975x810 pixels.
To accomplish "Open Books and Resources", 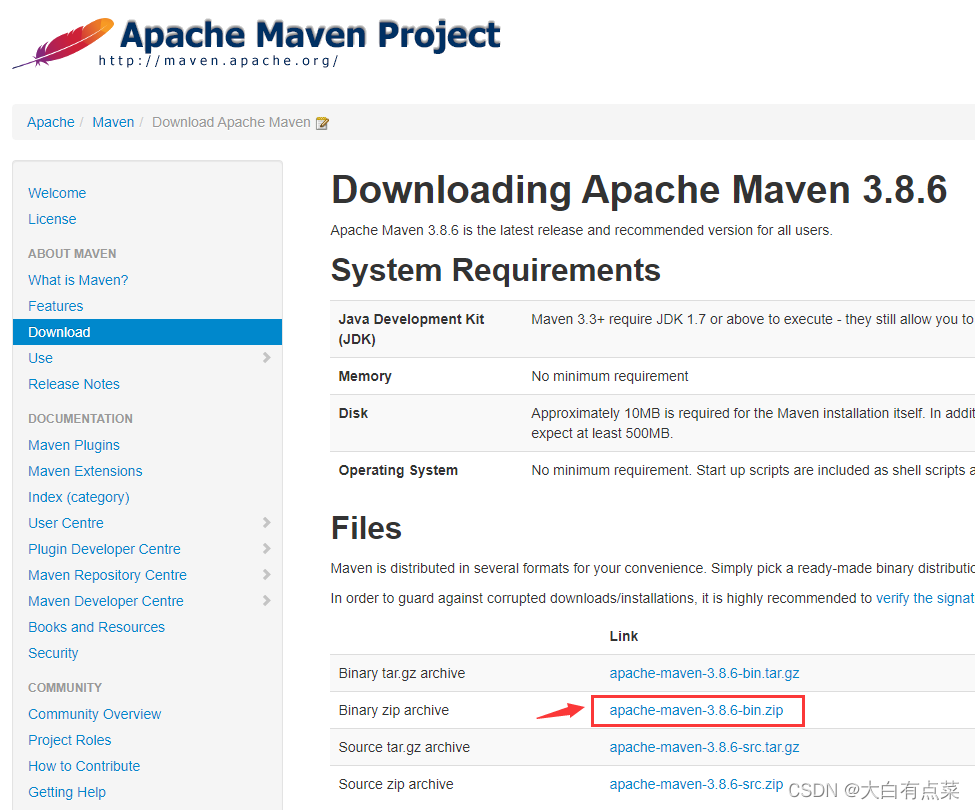I will pos(96,627).
